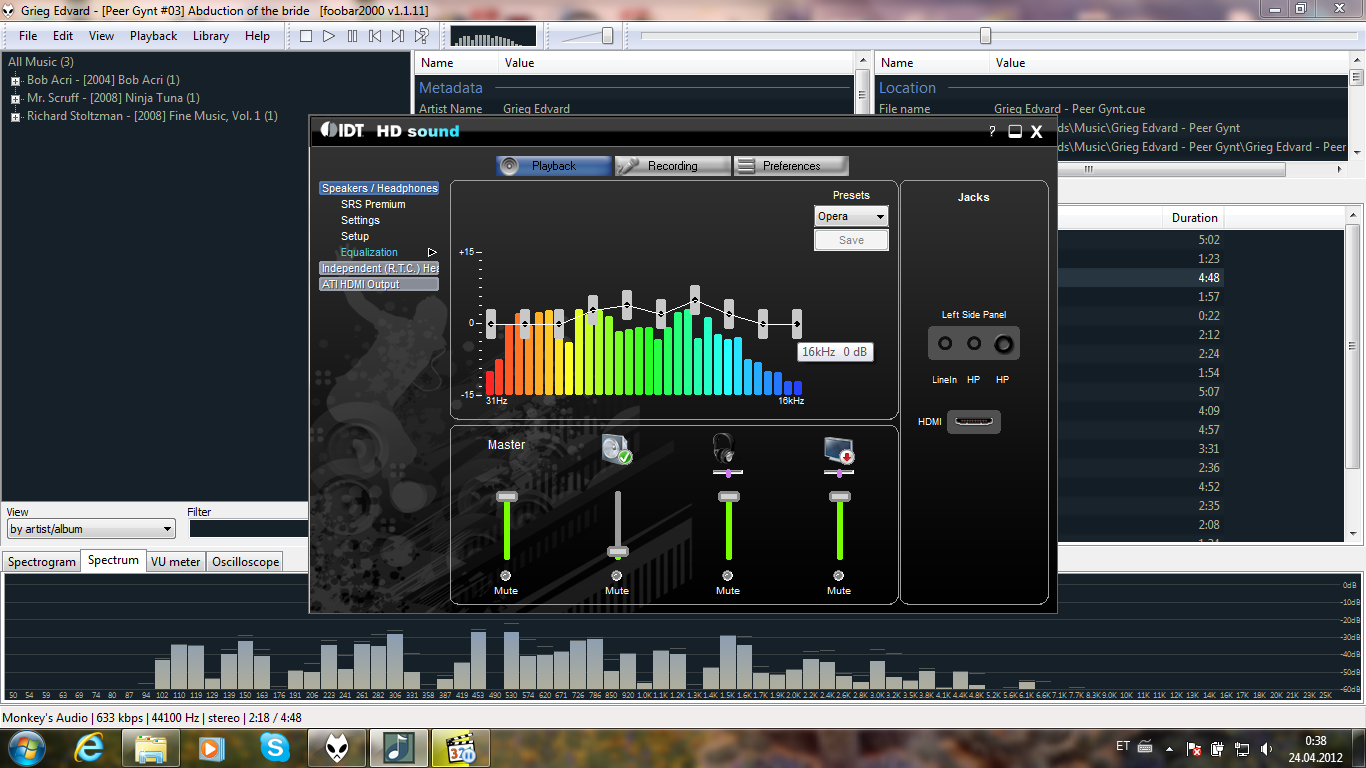Show hidden system tray icons
This screenshot has height=768, width=1366.
1169,748
